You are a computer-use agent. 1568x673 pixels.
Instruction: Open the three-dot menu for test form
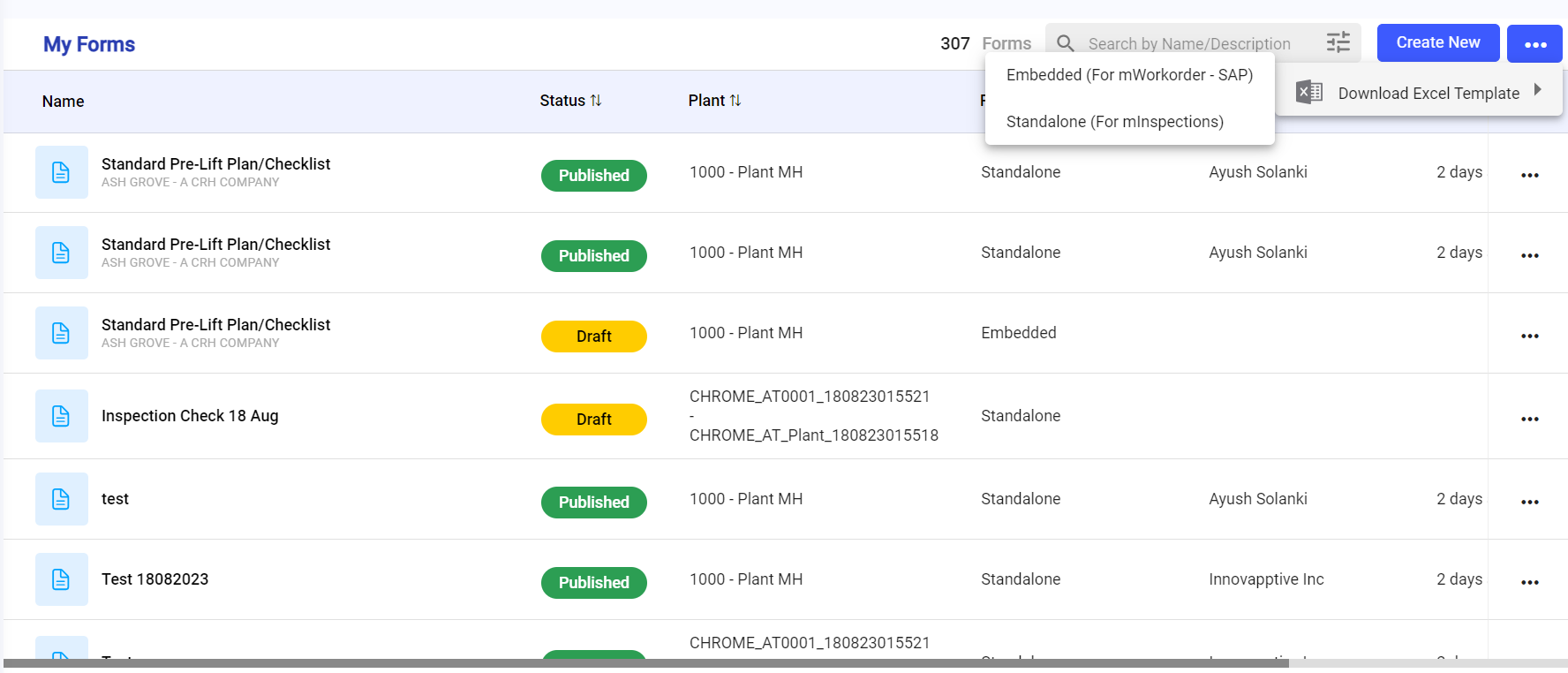click(1529, 502)
